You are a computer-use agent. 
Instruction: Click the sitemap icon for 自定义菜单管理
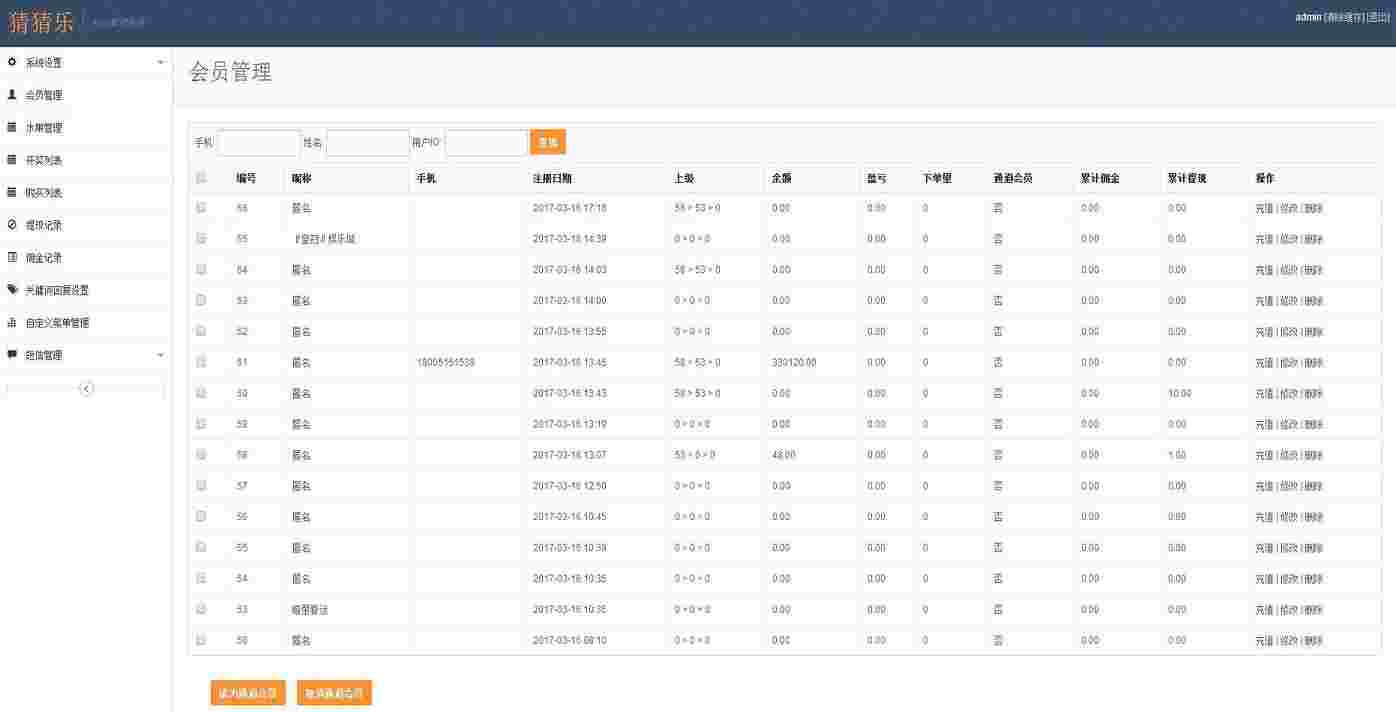coord(12,323)
